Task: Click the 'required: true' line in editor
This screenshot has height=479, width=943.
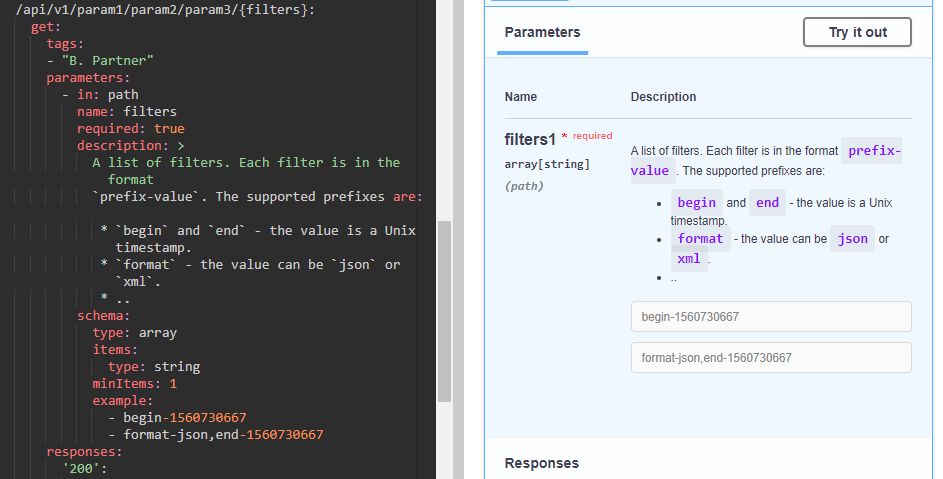Action: coord(130,129)
